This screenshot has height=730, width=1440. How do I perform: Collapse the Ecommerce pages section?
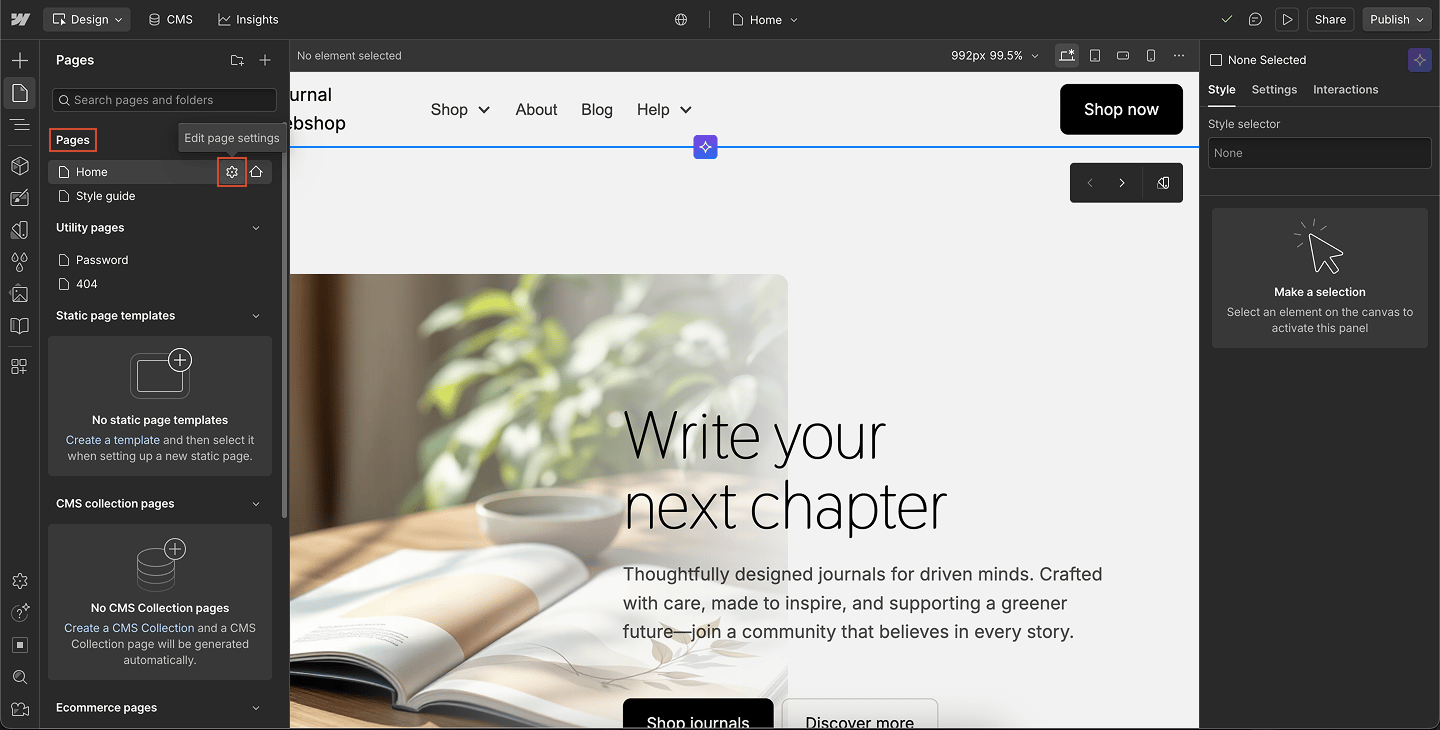[256, 708]
